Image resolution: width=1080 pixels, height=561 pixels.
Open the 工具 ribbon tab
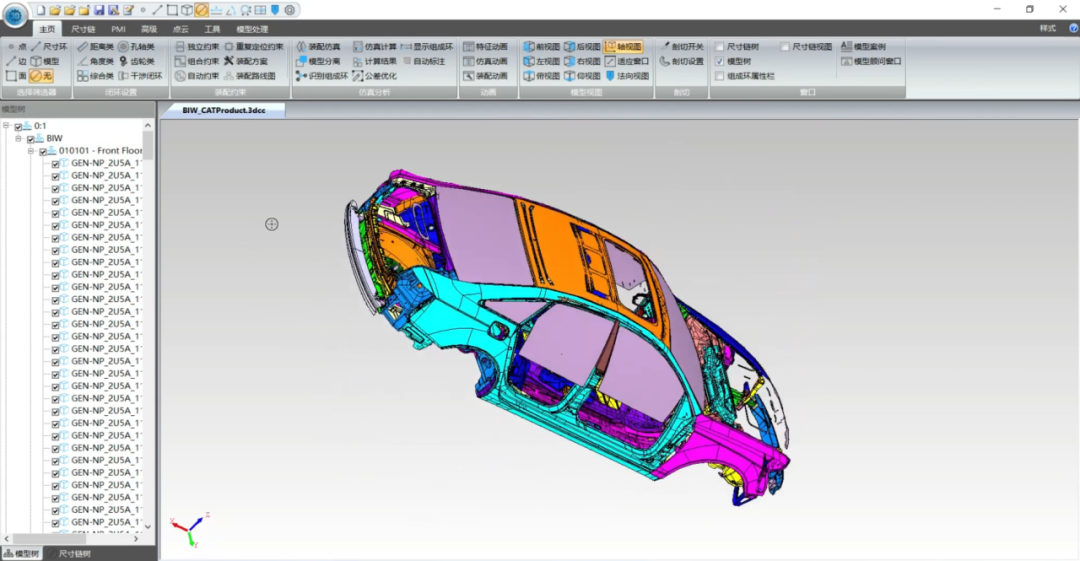(212, 29)
